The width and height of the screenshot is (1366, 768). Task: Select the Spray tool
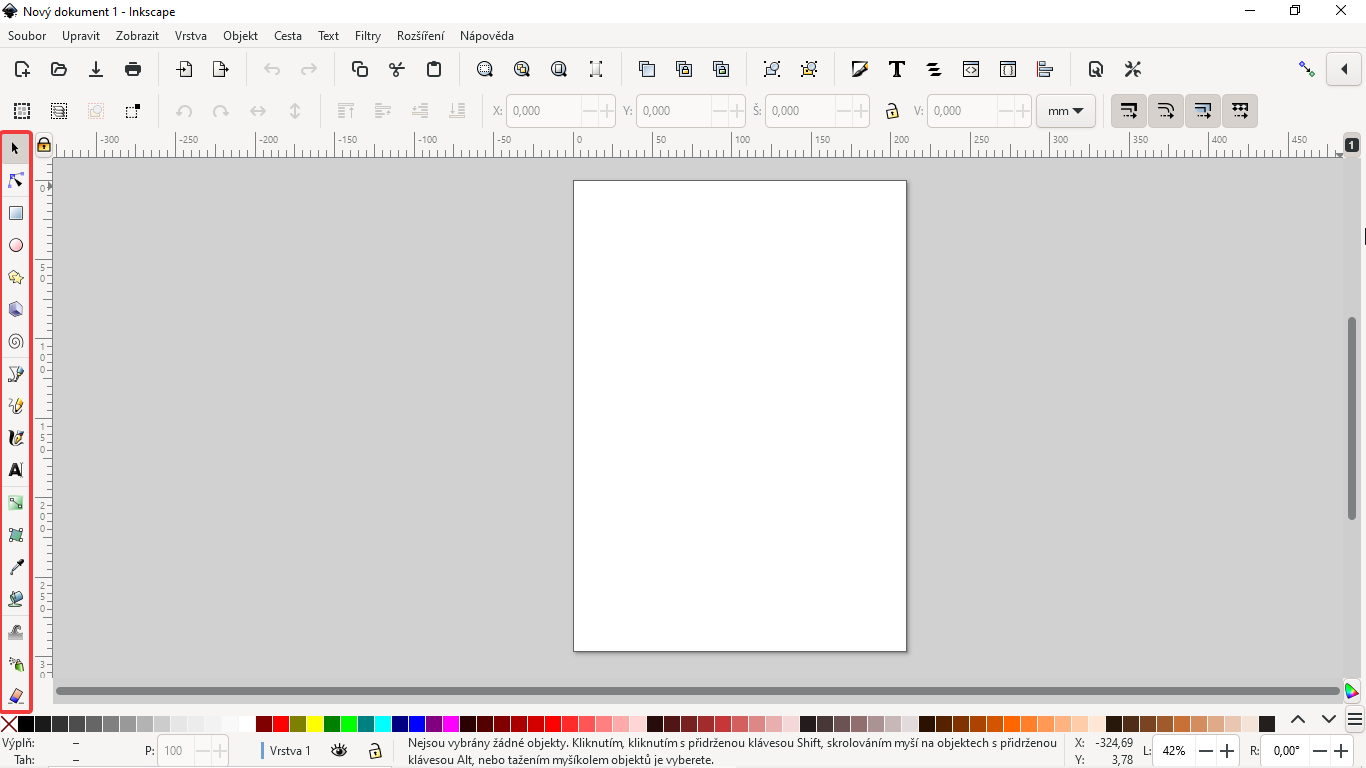coord(16,664)
